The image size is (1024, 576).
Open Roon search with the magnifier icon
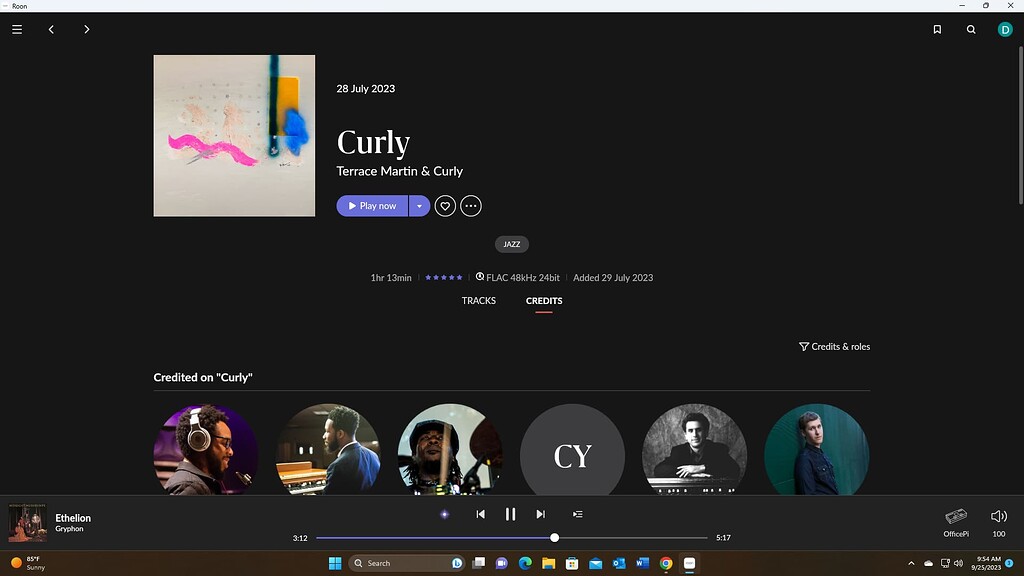coord(970,29)
